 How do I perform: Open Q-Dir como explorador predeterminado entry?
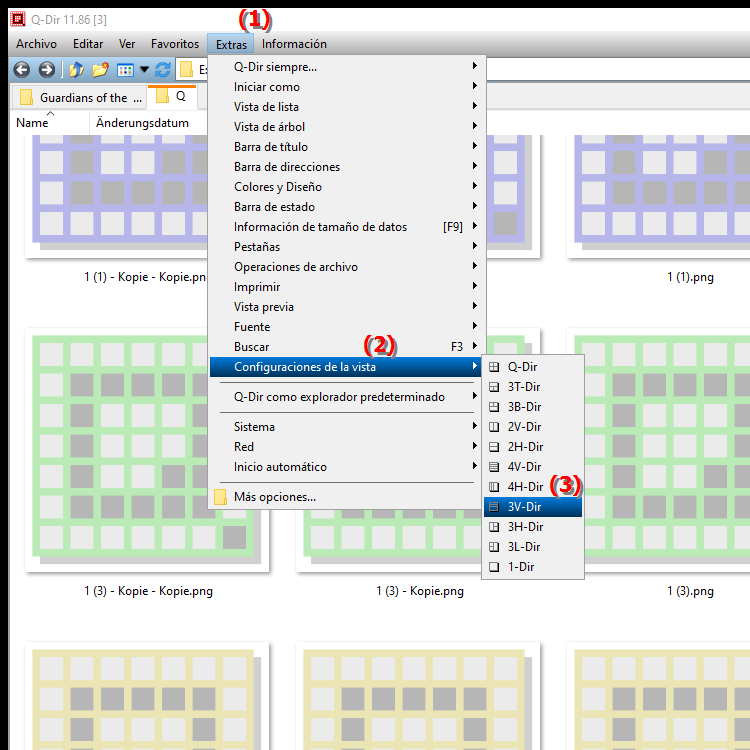point(345,397)
